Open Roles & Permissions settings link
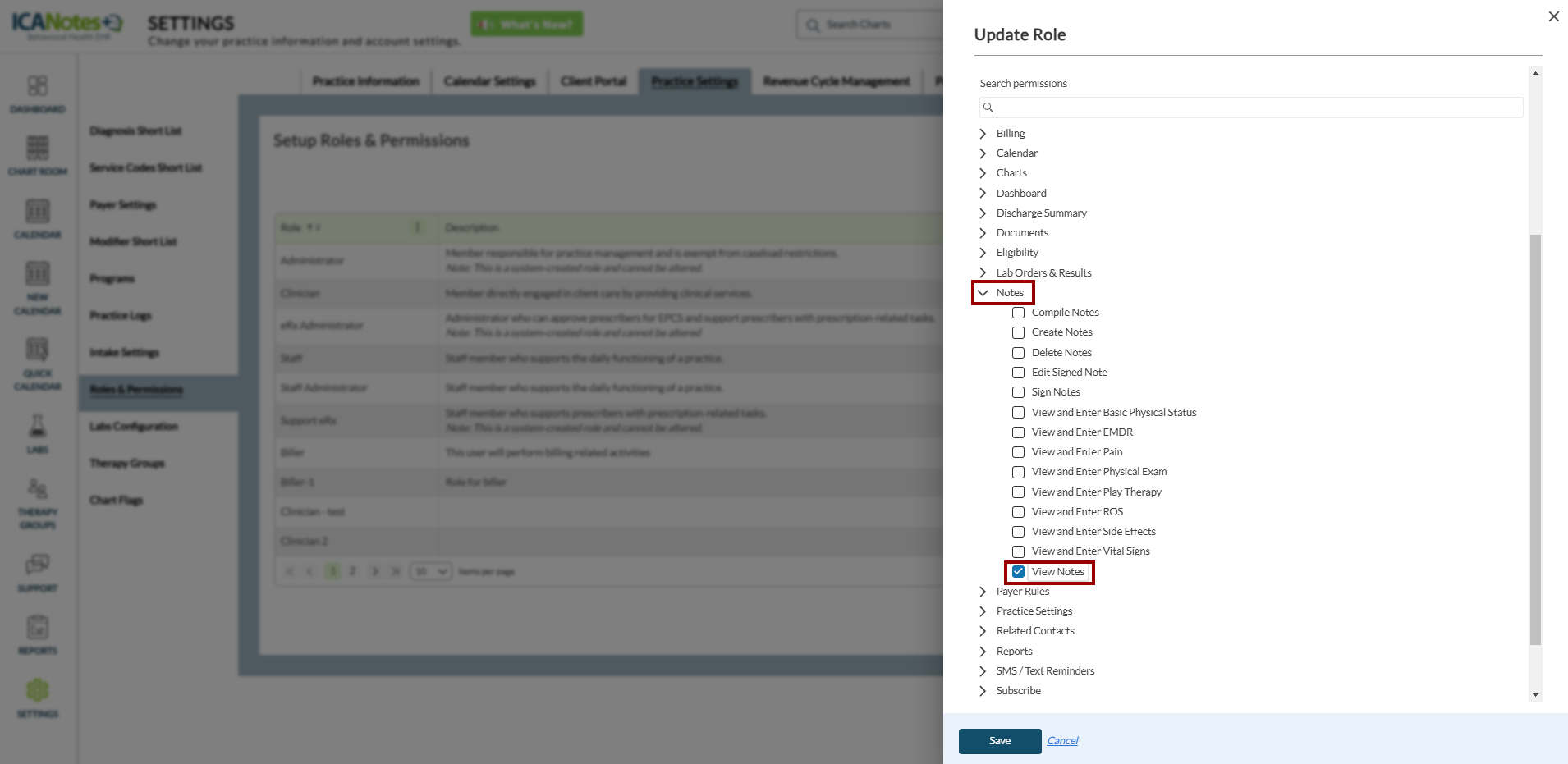 [x=136, y=390]
